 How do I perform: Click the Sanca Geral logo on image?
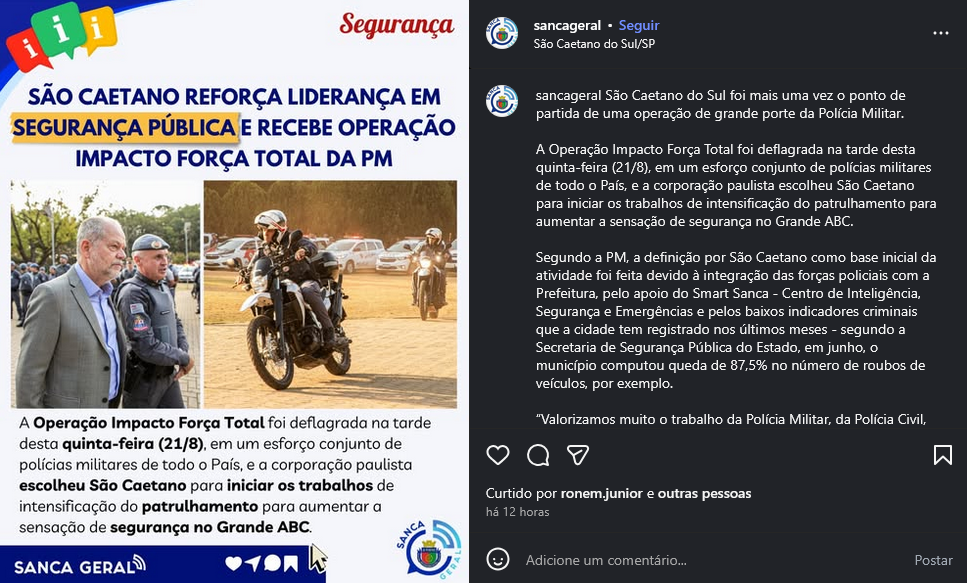(x=429, y=548)
